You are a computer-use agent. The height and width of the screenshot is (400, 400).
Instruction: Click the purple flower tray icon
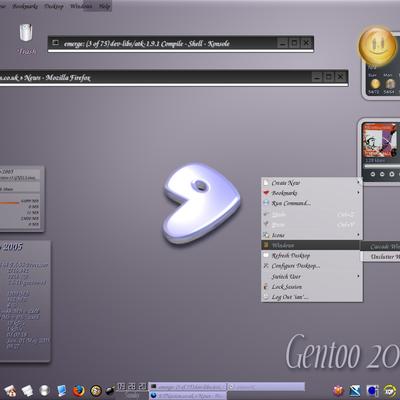click(x=338, y=390)
